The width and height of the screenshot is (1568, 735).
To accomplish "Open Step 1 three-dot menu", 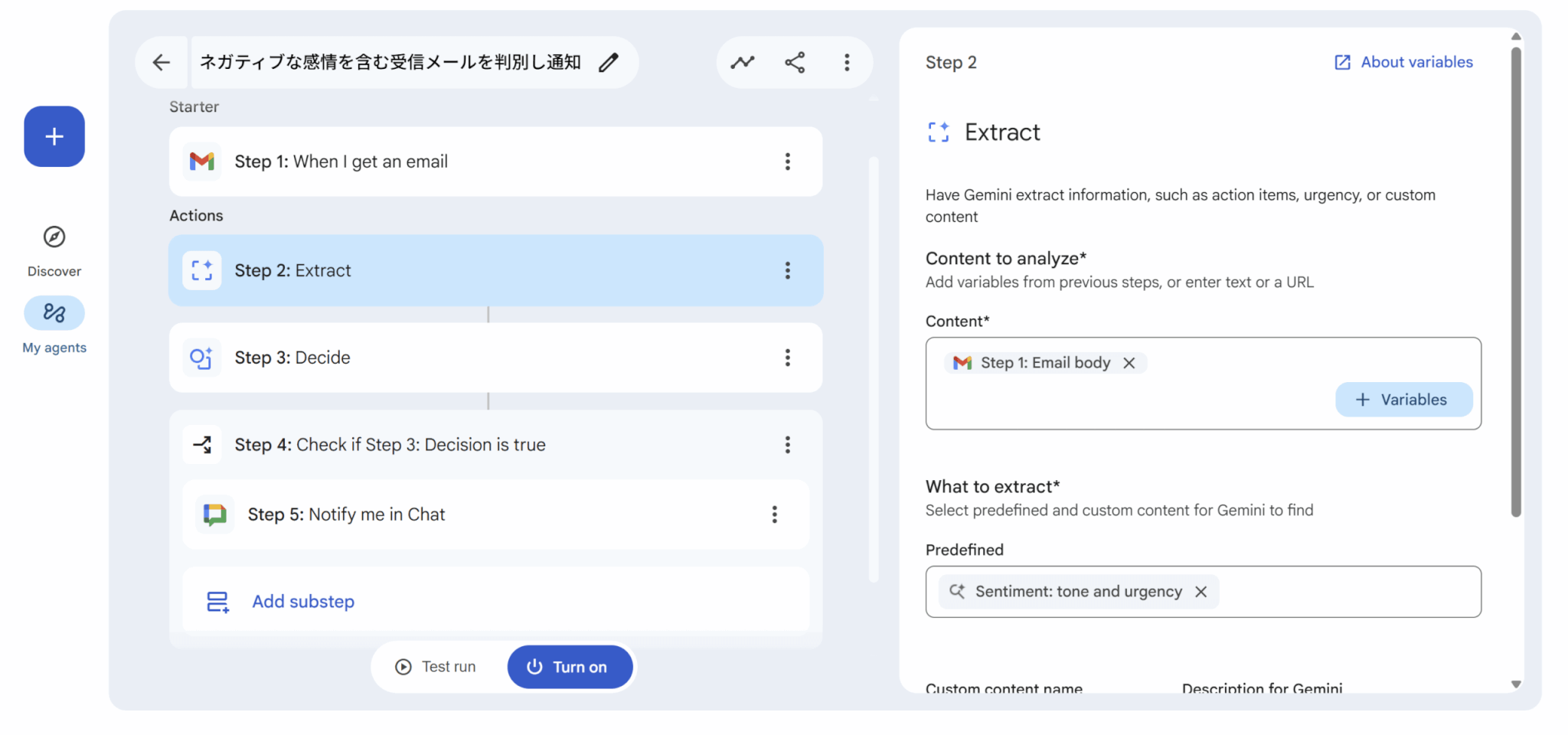I will coord(787,162).
